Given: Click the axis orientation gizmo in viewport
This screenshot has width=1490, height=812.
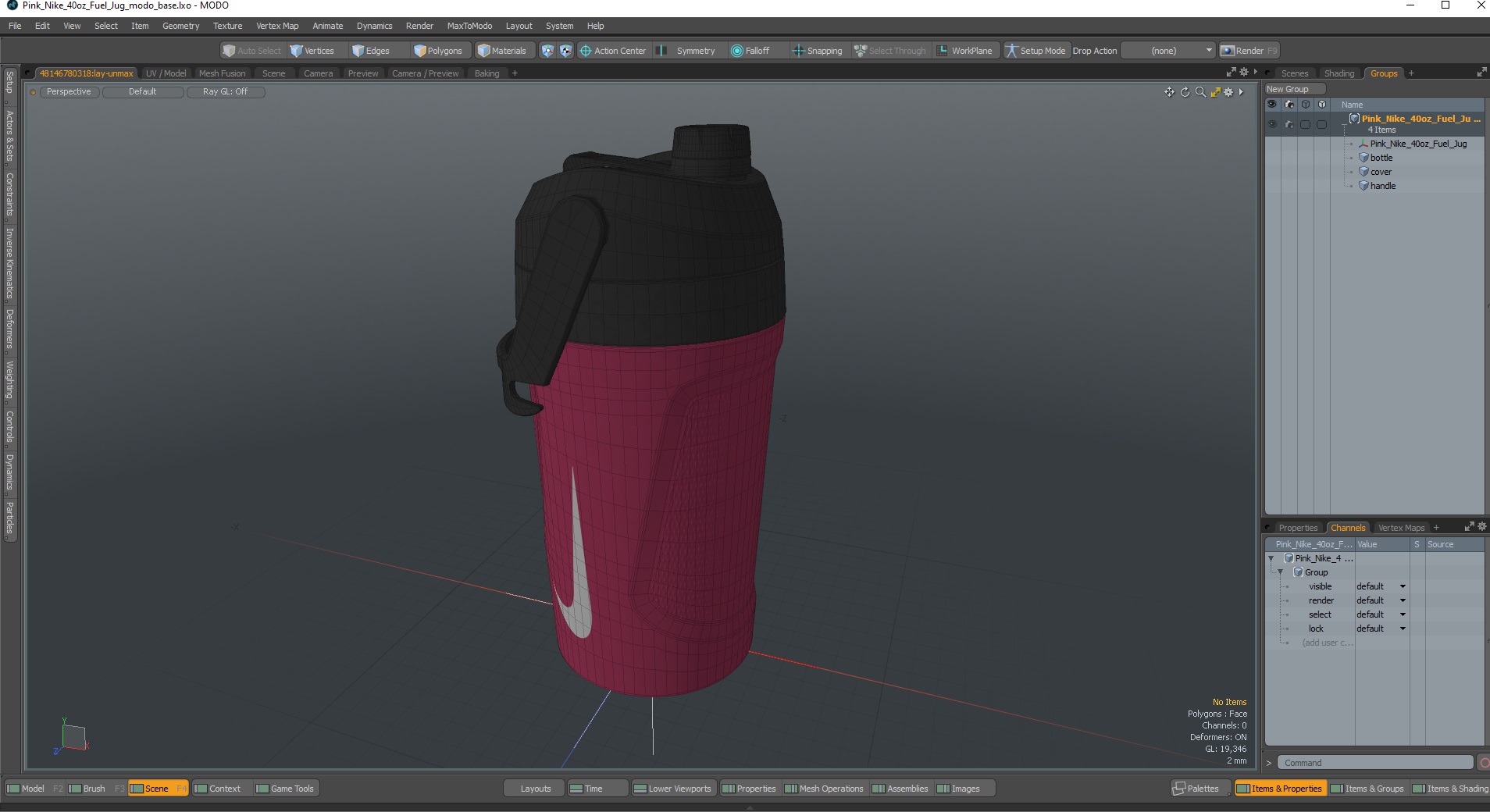Looking at the screenshot, I should 72,737.
